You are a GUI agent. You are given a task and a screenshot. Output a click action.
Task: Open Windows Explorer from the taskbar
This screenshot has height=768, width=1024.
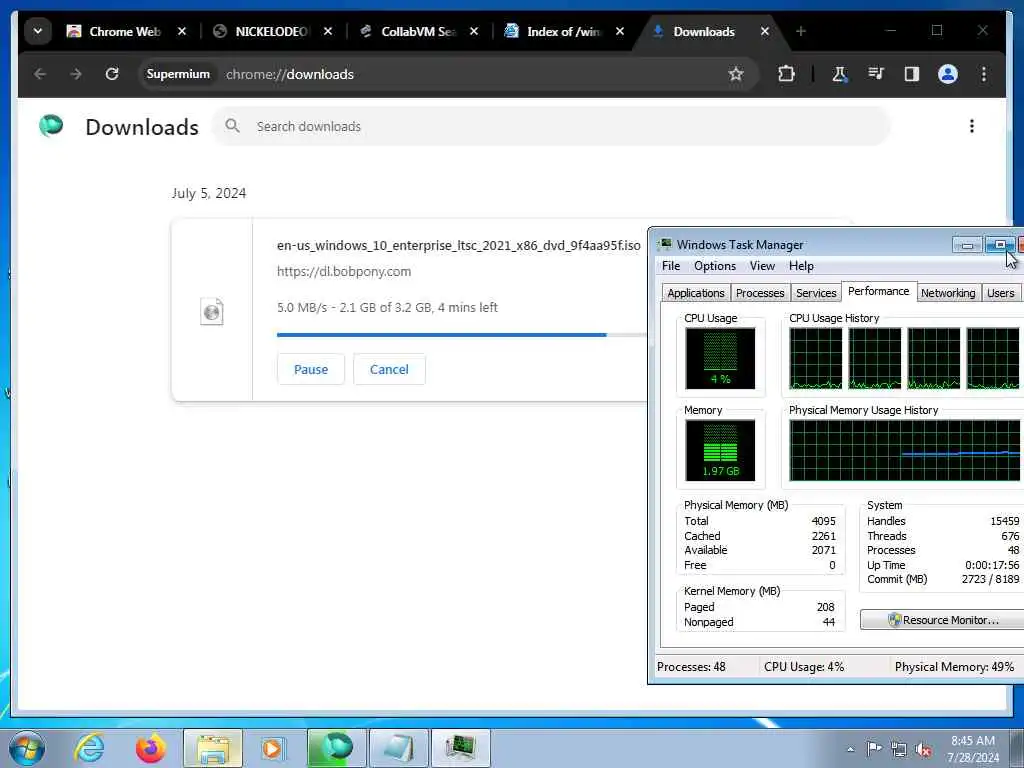click(213, 748)
